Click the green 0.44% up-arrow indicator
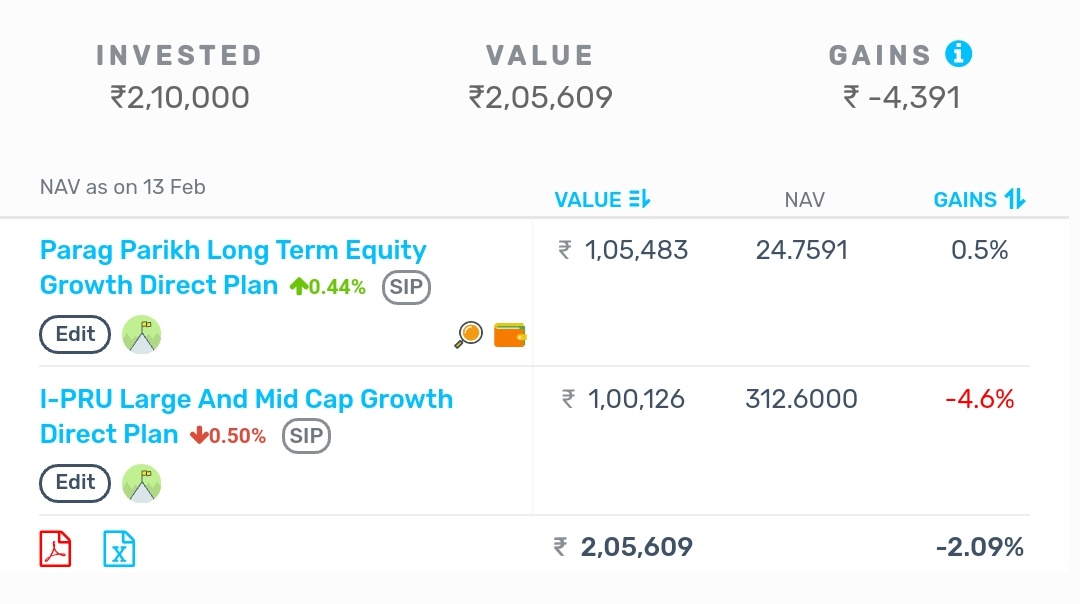Viewport: 1080px width, 604px height. pyautogui.click(x=328, y=287)
